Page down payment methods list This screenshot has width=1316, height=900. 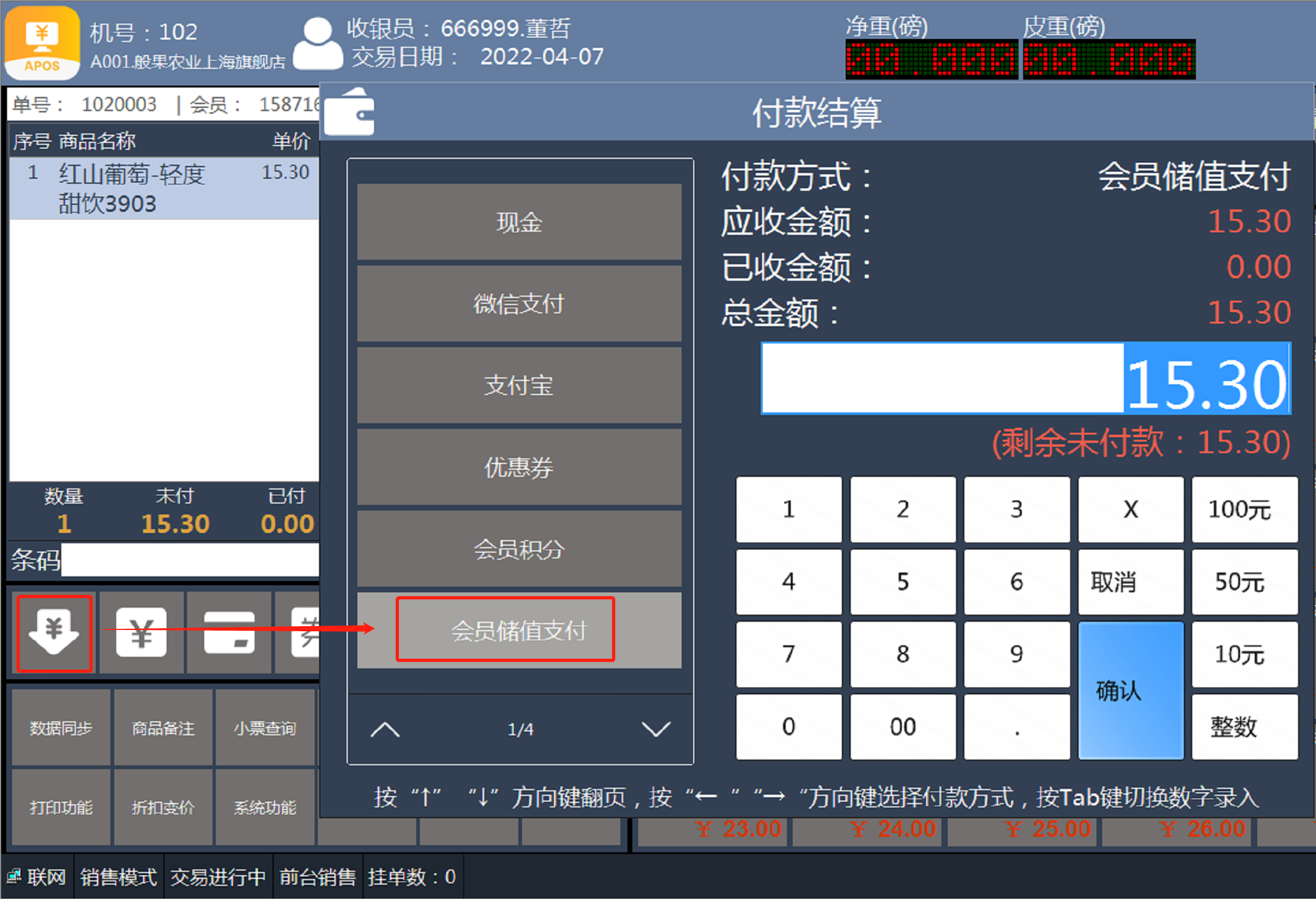[655, 729]
